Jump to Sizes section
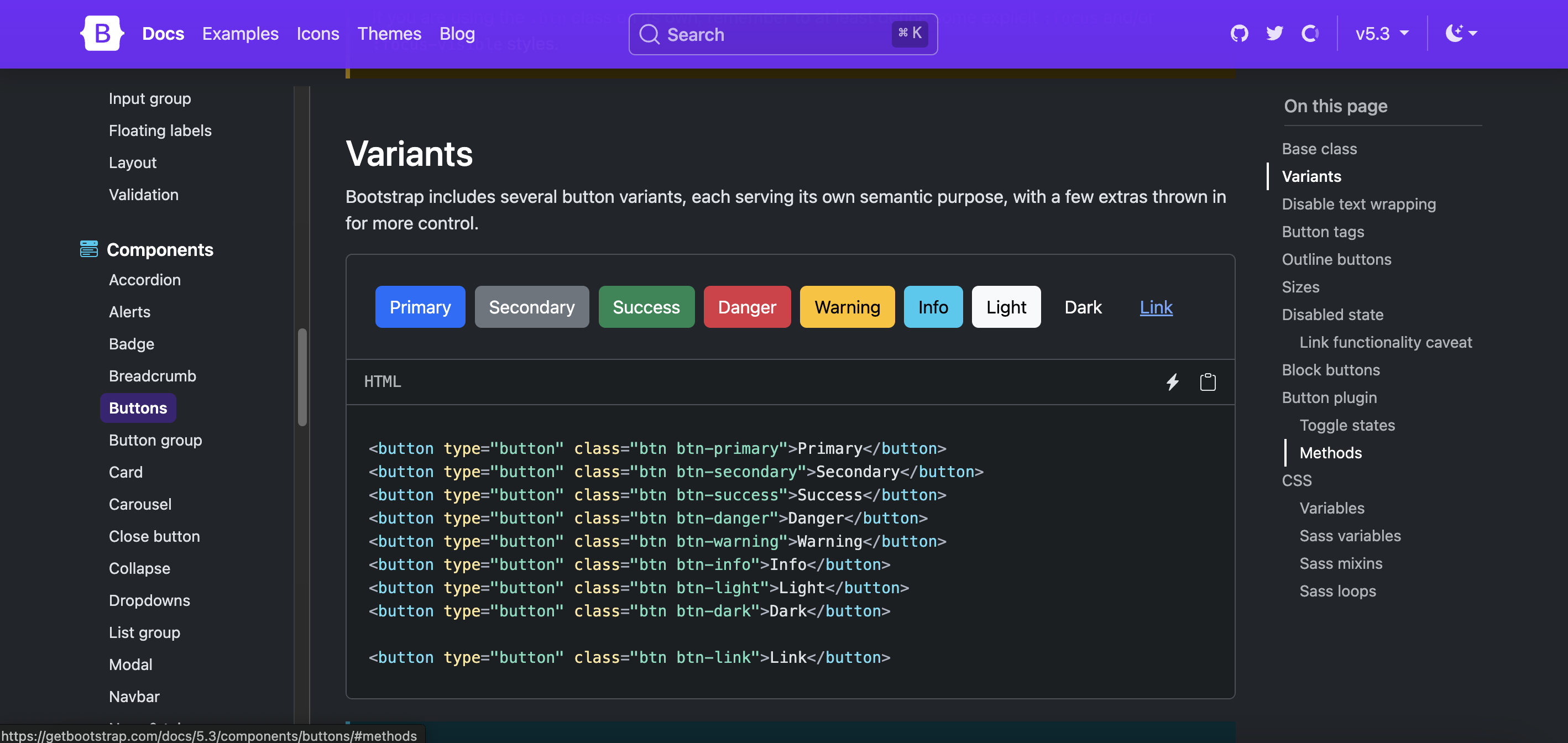This screenshot has width=1568, height=743. coord(1300,286)
